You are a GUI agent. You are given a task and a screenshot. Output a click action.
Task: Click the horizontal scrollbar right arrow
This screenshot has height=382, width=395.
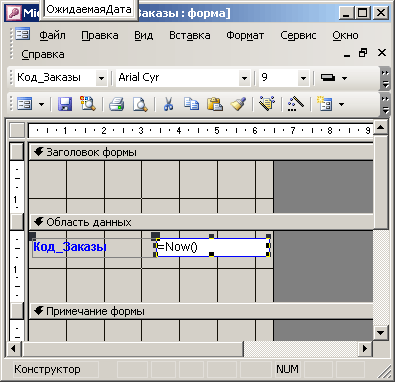[365, 349]
